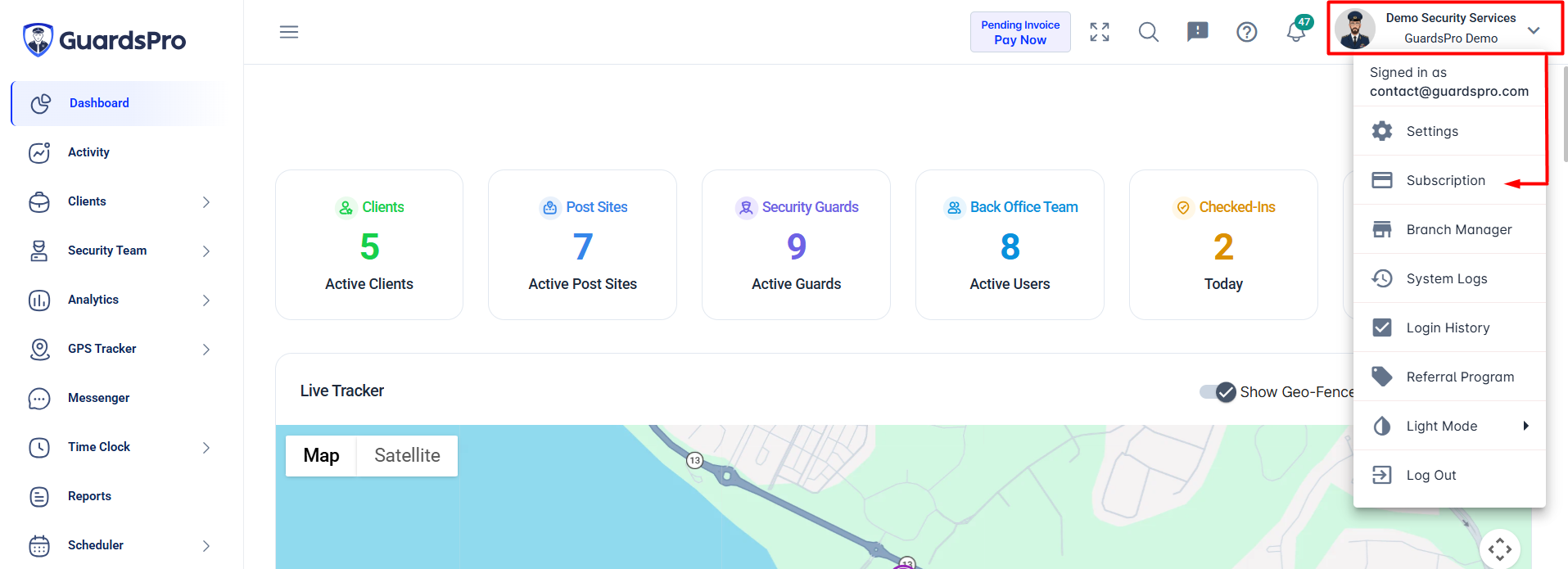Choose Light Mode menu entry
Image resolution: width=1568 pixels, height=569 pixels.
point(1449,426)
